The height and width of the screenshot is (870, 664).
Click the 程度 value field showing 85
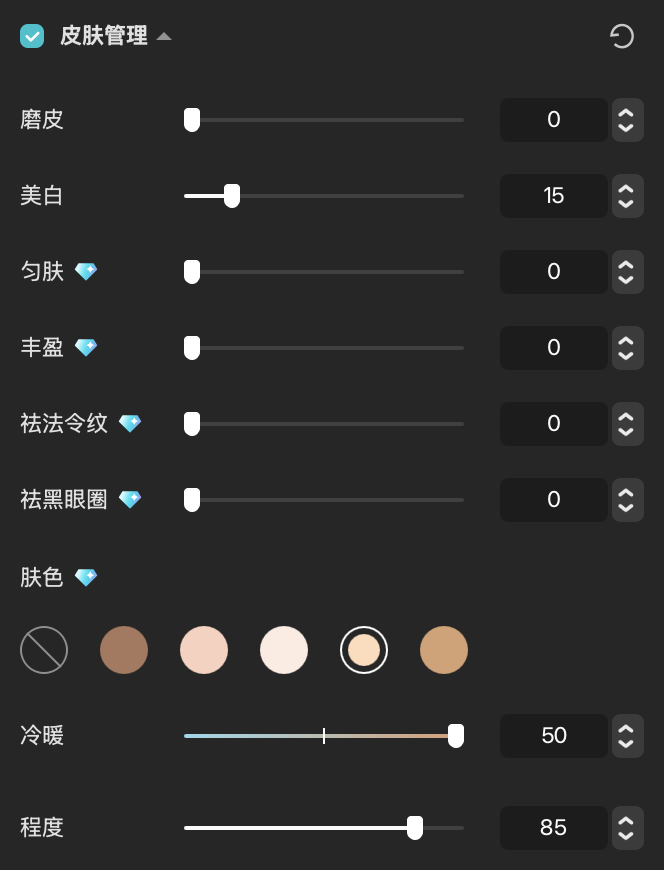click(x=554, y=828)
